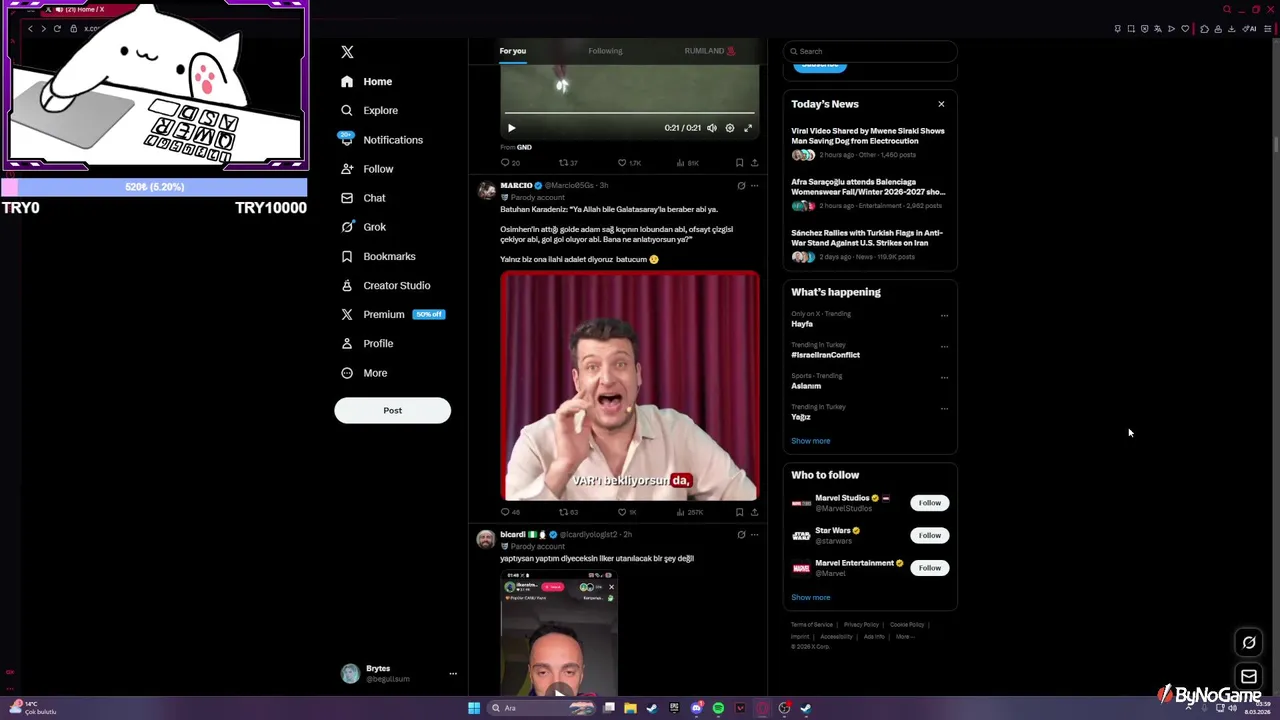This screenshot has height=720, width=1280.
Task: Click the Grok icon on MARCIO post
Action: tap(741, 186)
